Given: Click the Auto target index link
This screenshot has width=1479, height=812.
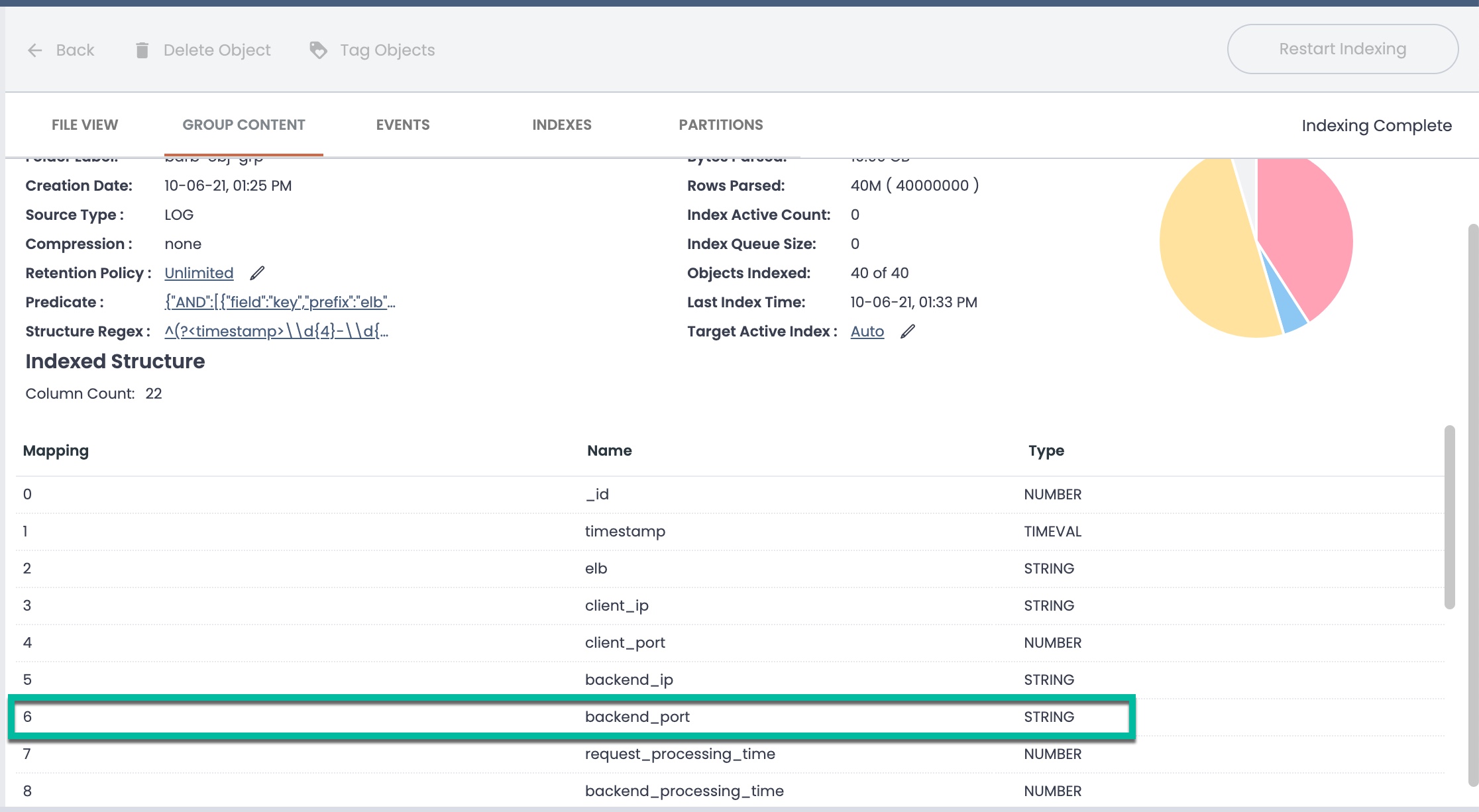Looking at the screenshot, I should pyautogui.click(x=867, y=331).
